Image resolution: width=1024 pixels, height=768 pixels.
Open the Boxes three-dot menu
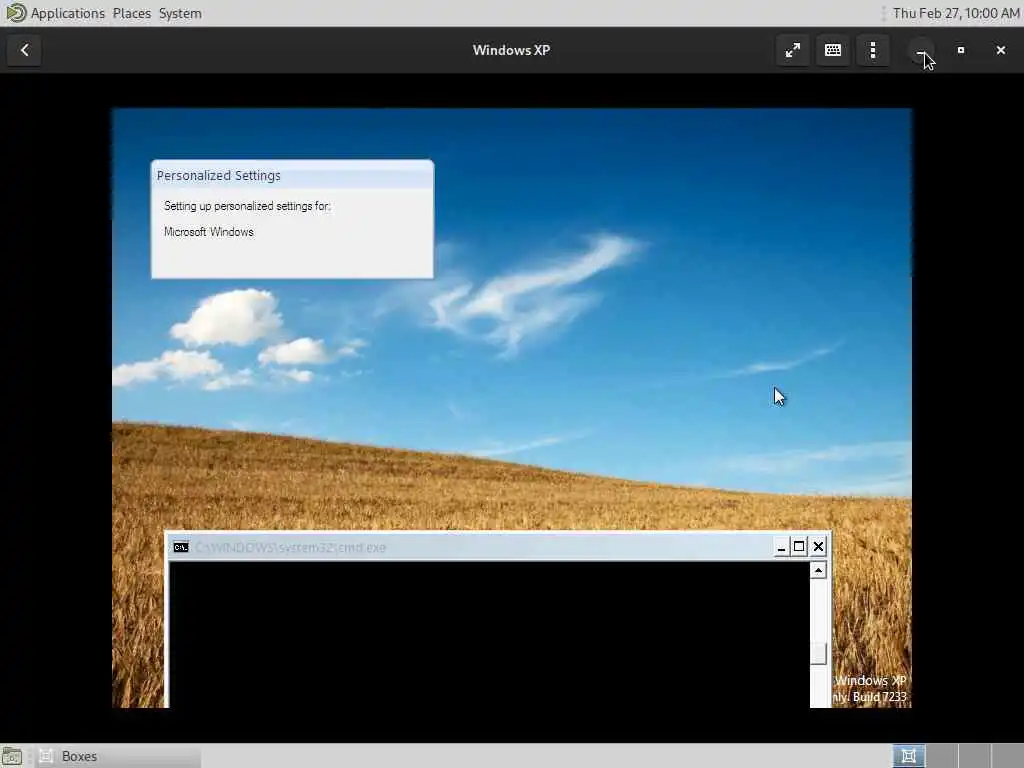coord(873,50)
